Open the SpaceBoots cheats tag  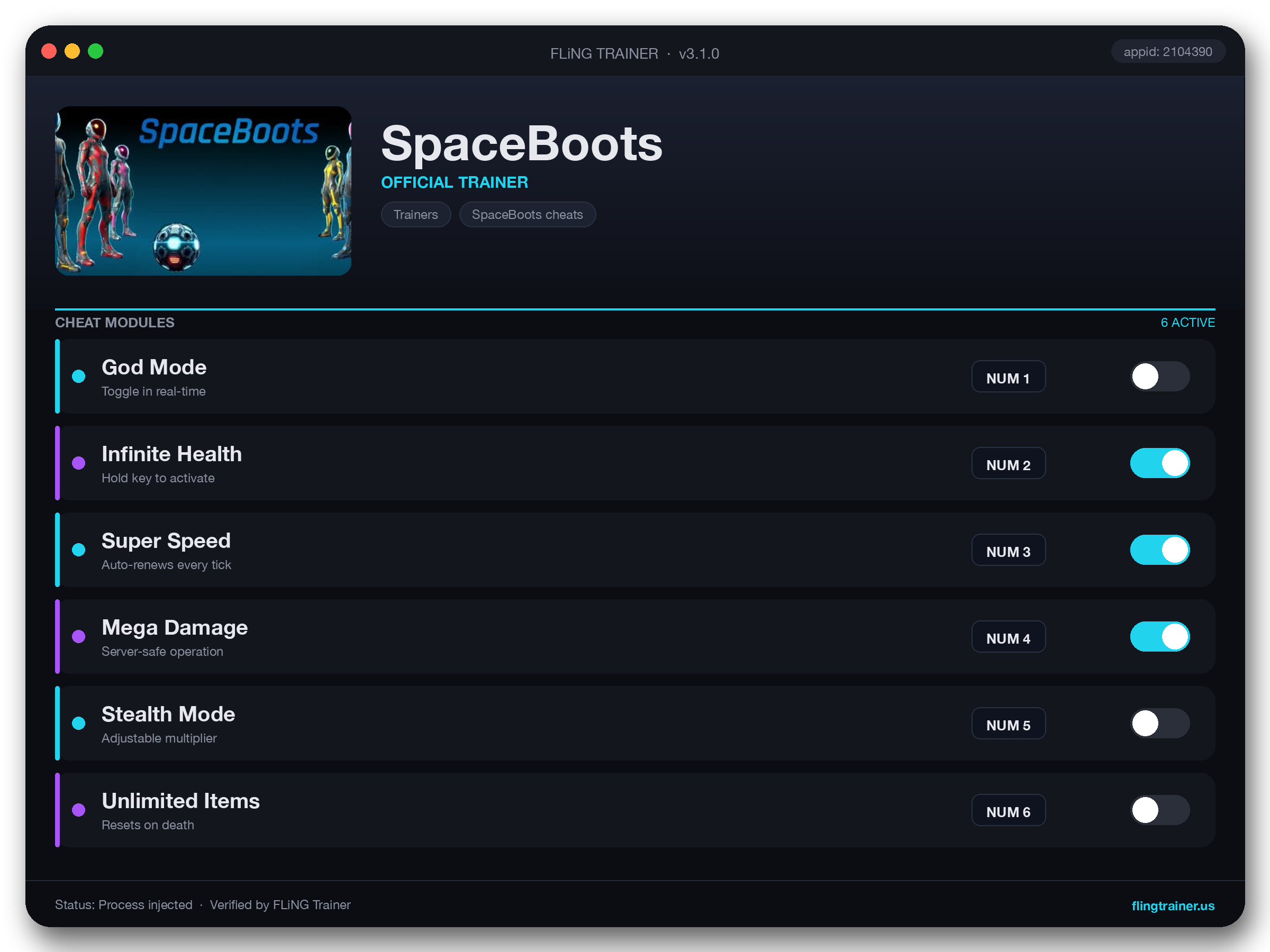(527, 215)
